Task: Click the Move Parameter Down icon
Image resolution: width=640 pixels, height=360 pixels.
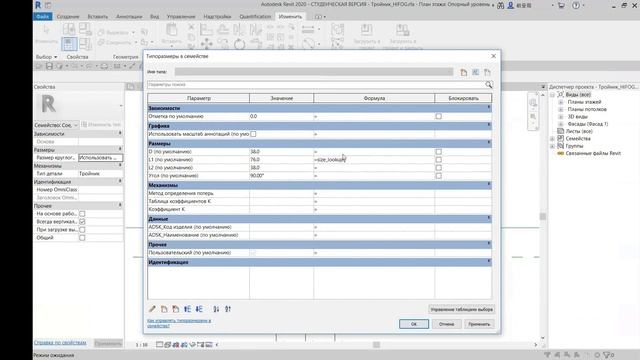Action: click(199, 309)
